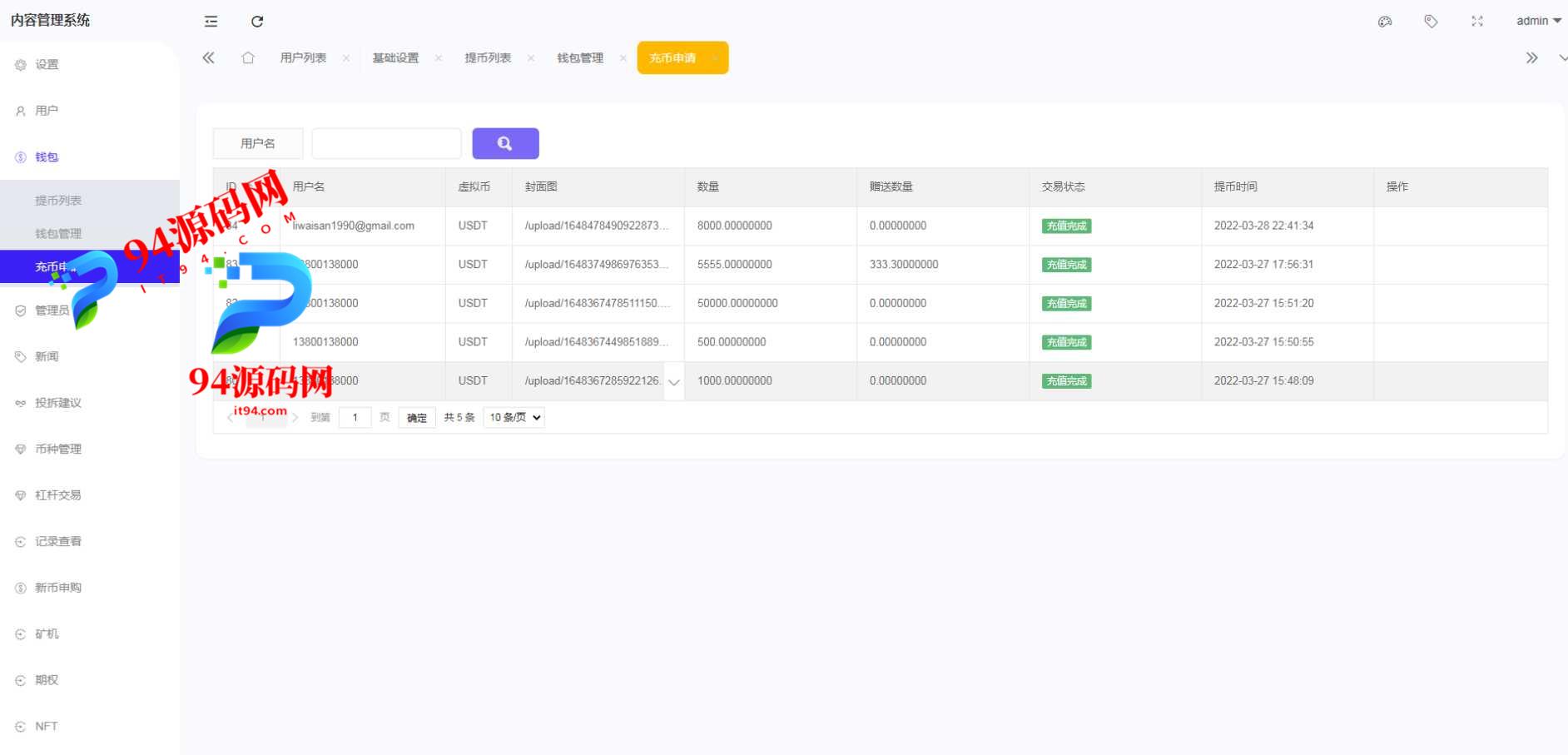Close the 提币列表 tab
Image resolution: width=1568 pixels, height=755 pixels.
coord(531,58)
